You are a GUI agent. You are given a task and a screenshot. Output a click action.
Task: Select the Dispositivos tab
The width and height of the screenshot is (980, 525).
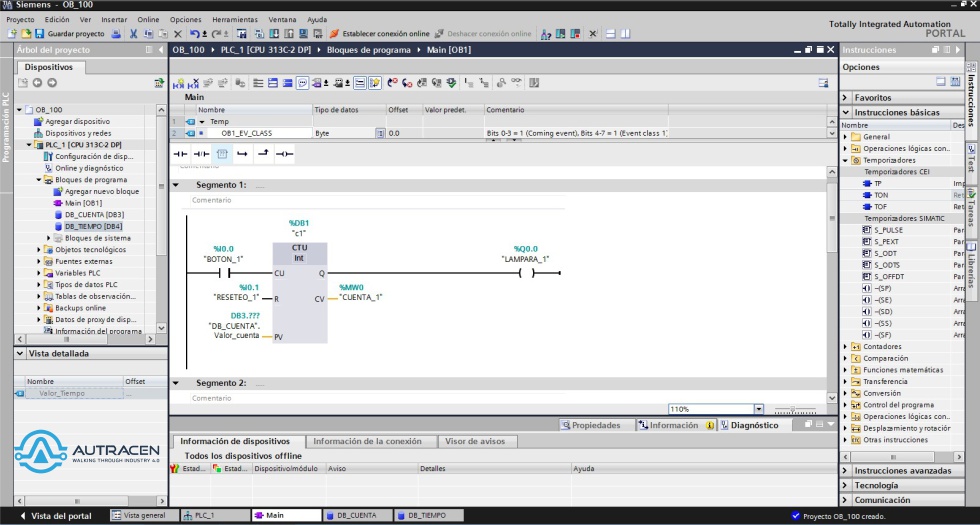pyautogui.click(x=49, y=67)
